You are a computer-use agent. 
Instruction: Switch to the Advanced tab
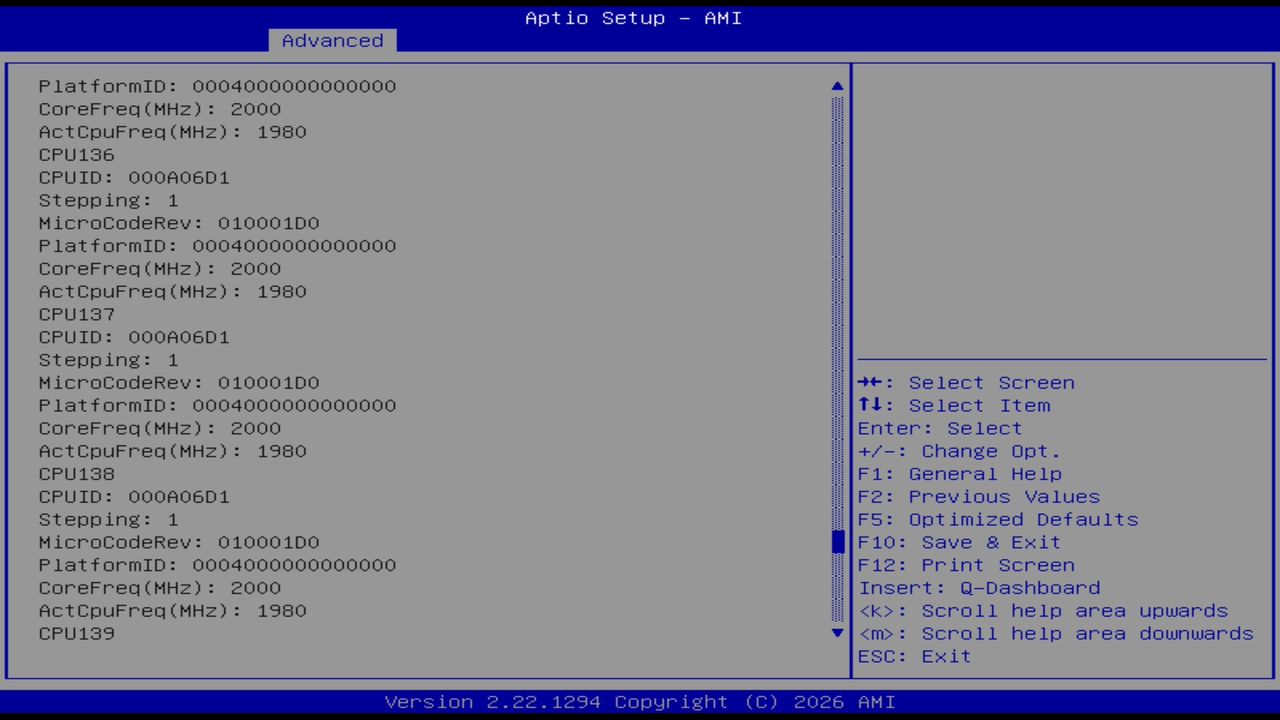pyautogui.click(x=331, y=40)
